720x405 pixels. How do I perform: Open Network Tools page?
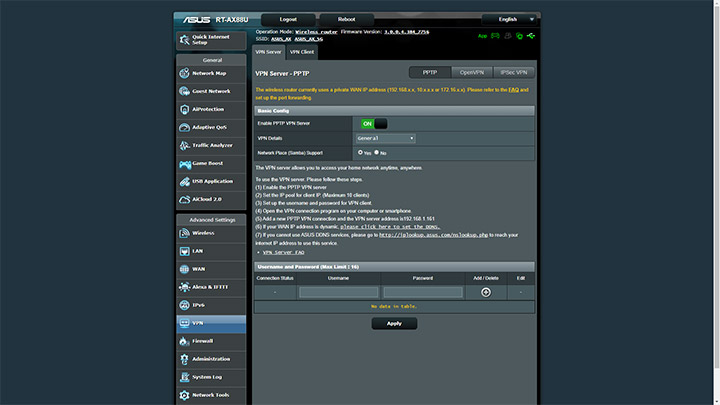click(211, 395)
